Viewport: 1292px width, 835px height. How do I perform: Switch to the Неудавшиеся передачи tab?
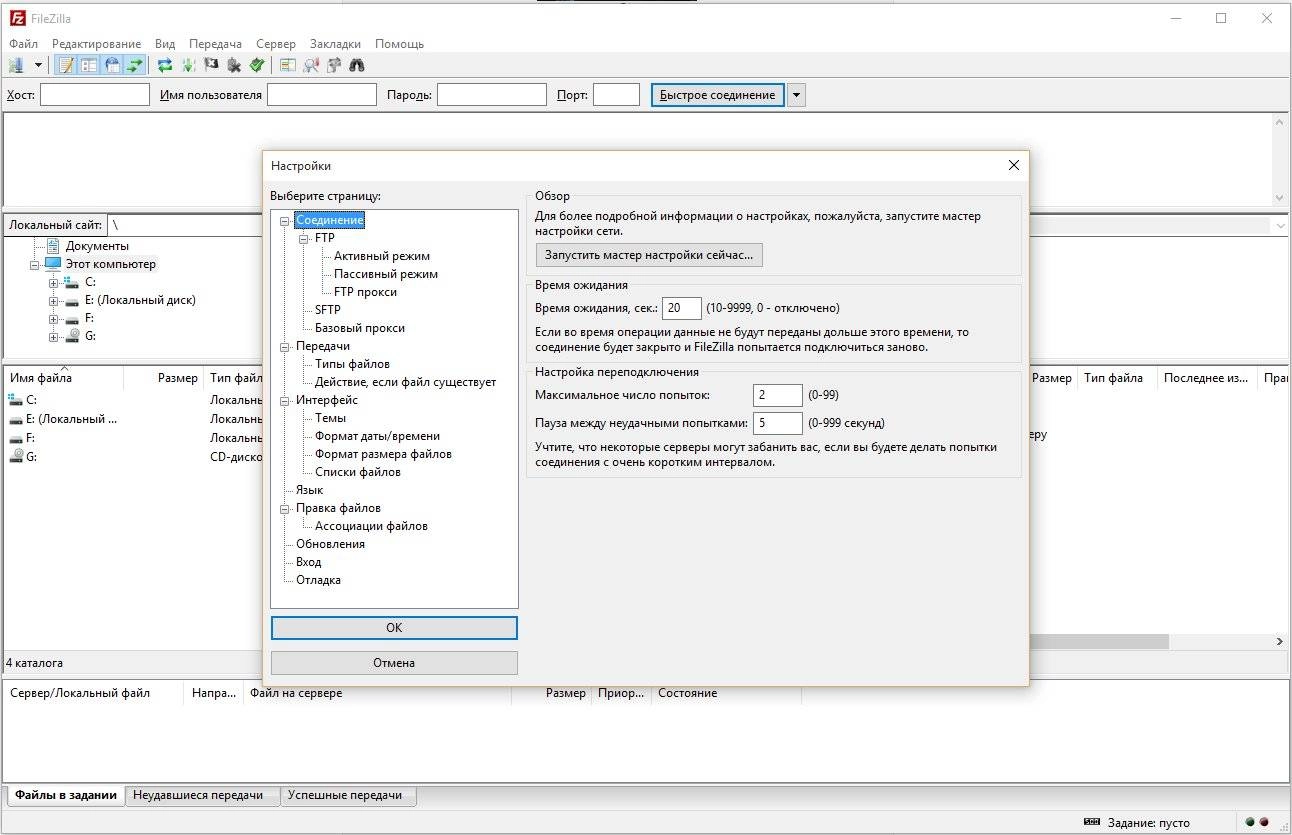(204, 796)
